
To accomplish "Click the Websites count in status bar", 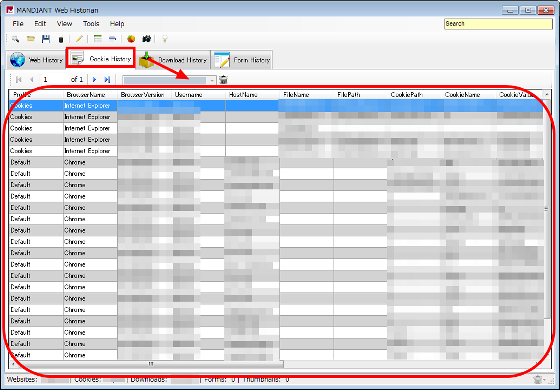I will pyautogui.click(x=37, y=379).
